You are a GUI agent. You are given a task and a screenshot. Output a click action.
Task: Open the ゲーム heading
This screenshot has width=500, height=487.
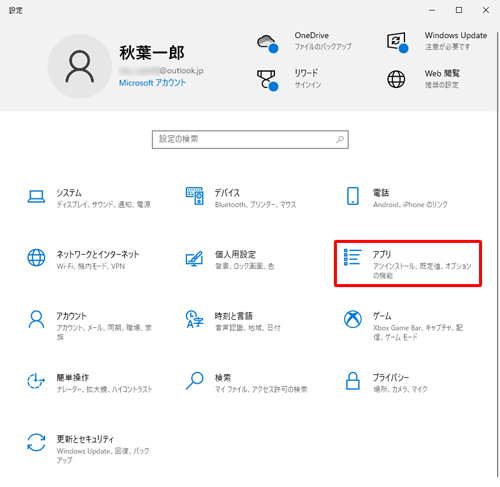382,316
